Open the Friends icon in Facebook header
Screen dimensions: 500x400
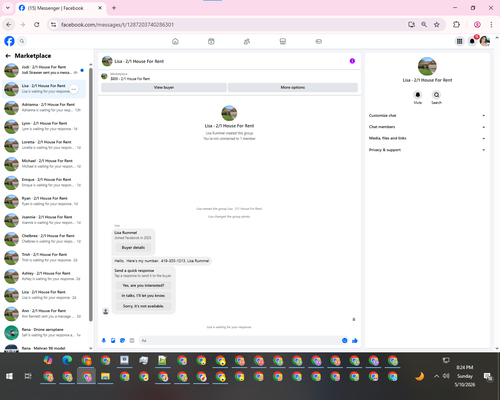(x=247, y=41)
